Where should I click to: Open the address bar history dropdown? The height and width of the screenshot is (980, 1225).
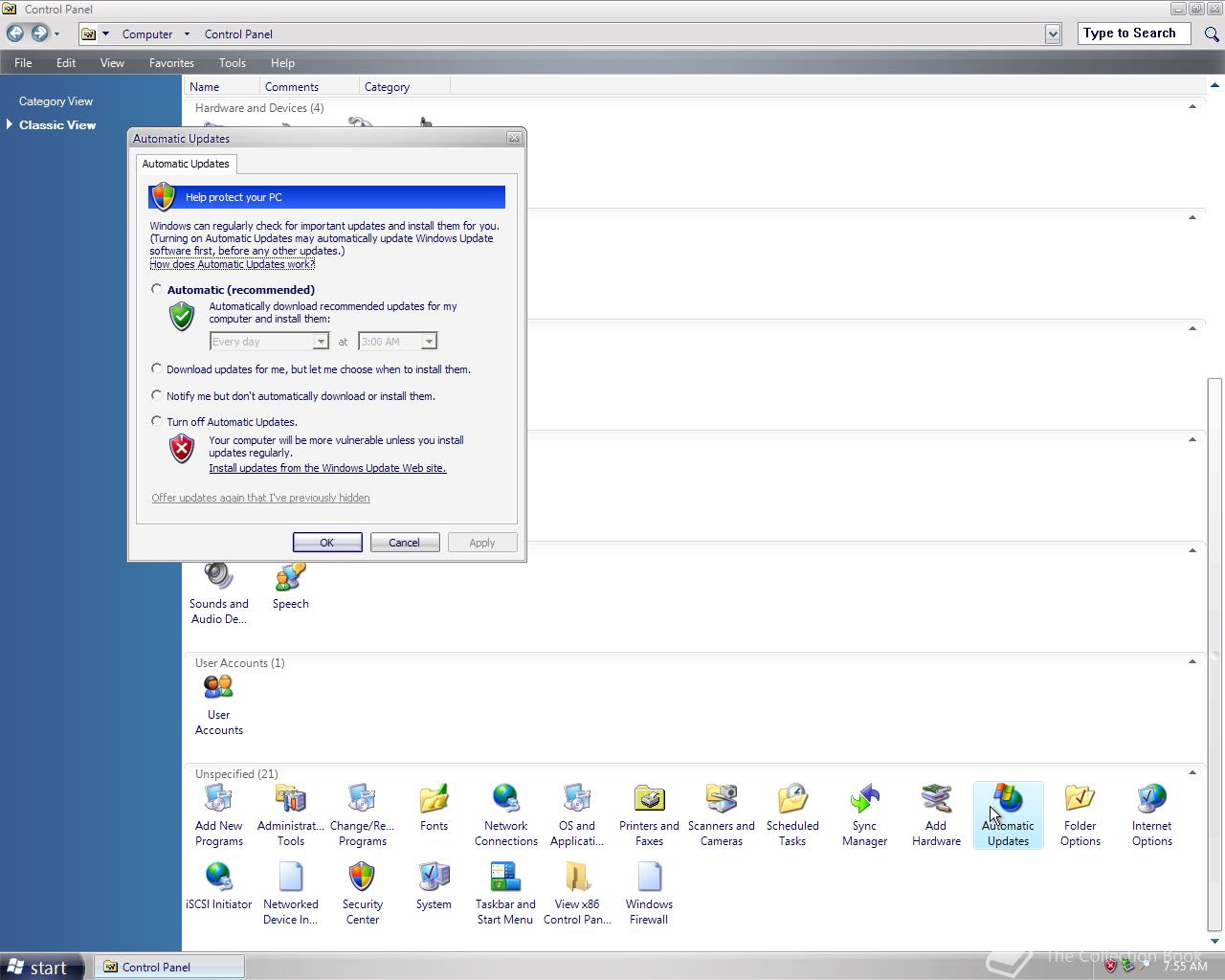[x=1053, y=33]
